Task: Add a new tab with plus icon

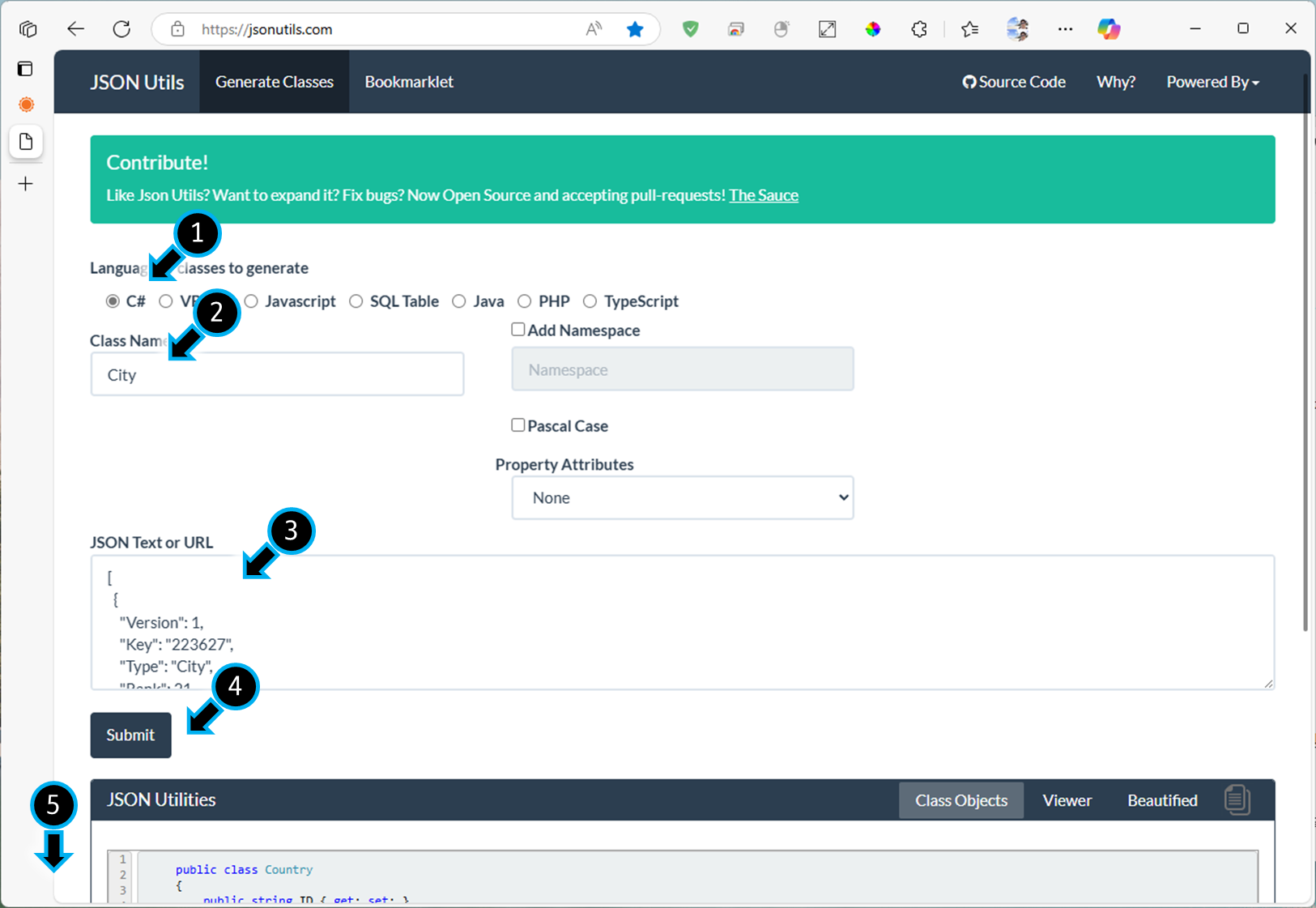Action: point(26,184)
